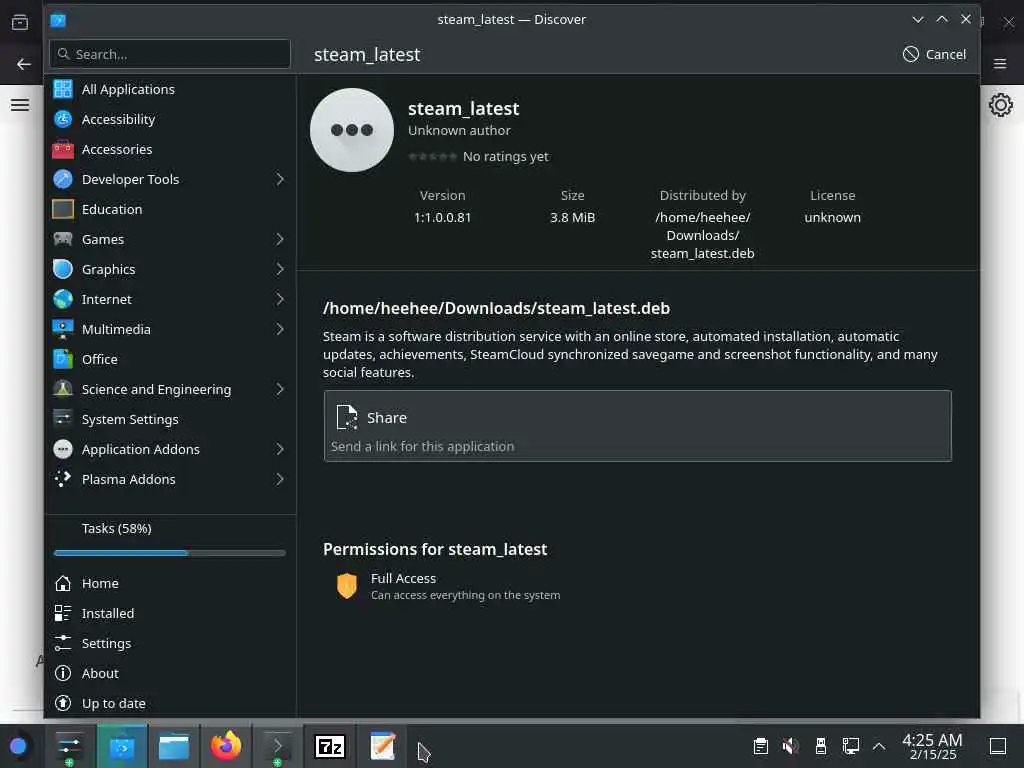Screen dimensions: 1024x768
Task: Click the 1:1.0.0.81 version value
Action: pyautogui.click(x=442, y=217)
